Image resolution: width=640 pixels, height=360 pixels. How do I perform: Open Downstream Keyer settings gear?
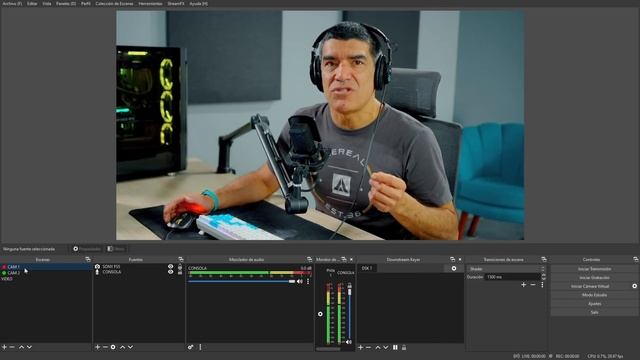tap(454, 268)
